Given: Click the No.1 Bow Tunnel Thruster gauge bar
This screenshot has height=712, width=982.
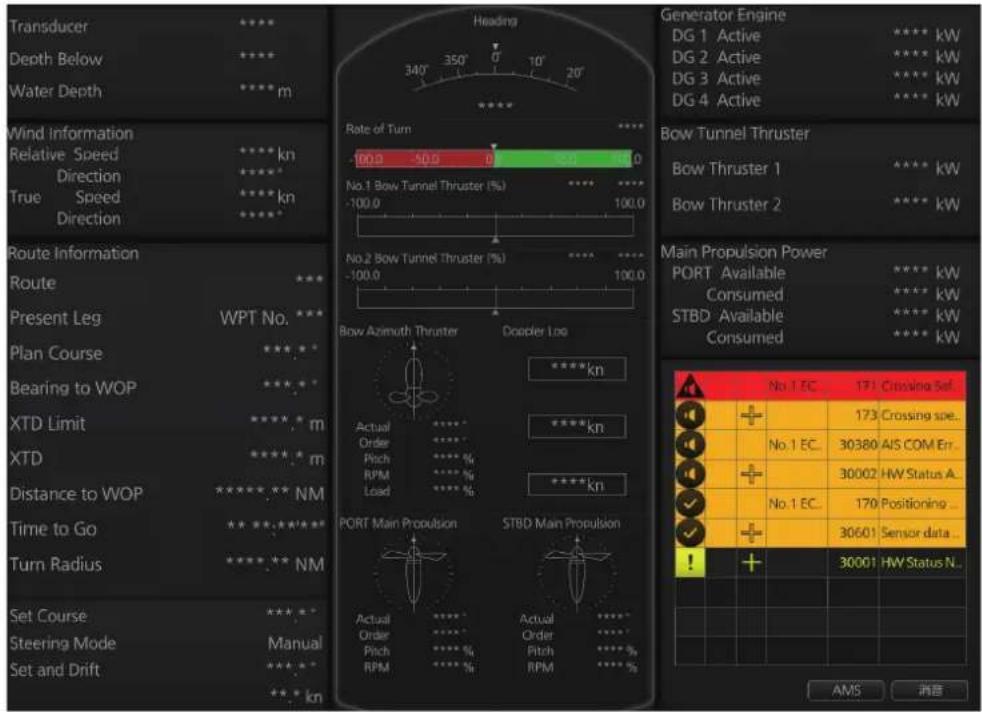Looking at the screenshot, I should click(x=495, y=226).
